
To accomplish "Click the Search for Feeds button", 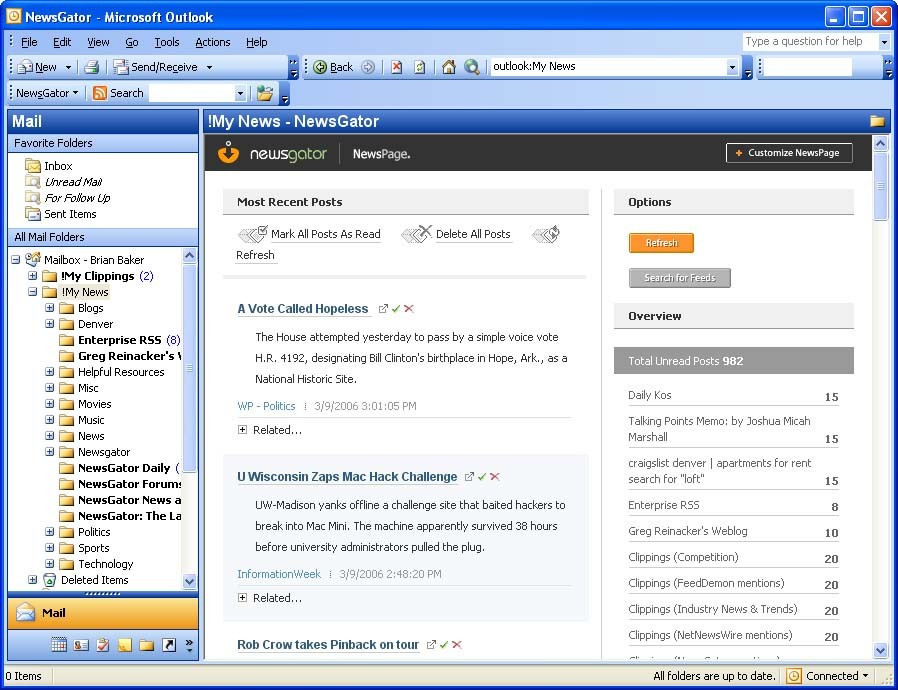I will [679, 278].
